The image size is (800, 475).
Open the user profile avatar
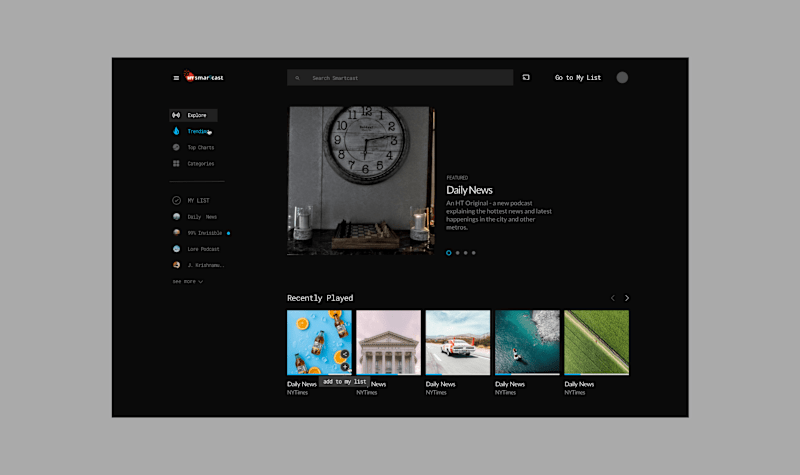click(x=622, y=78)
